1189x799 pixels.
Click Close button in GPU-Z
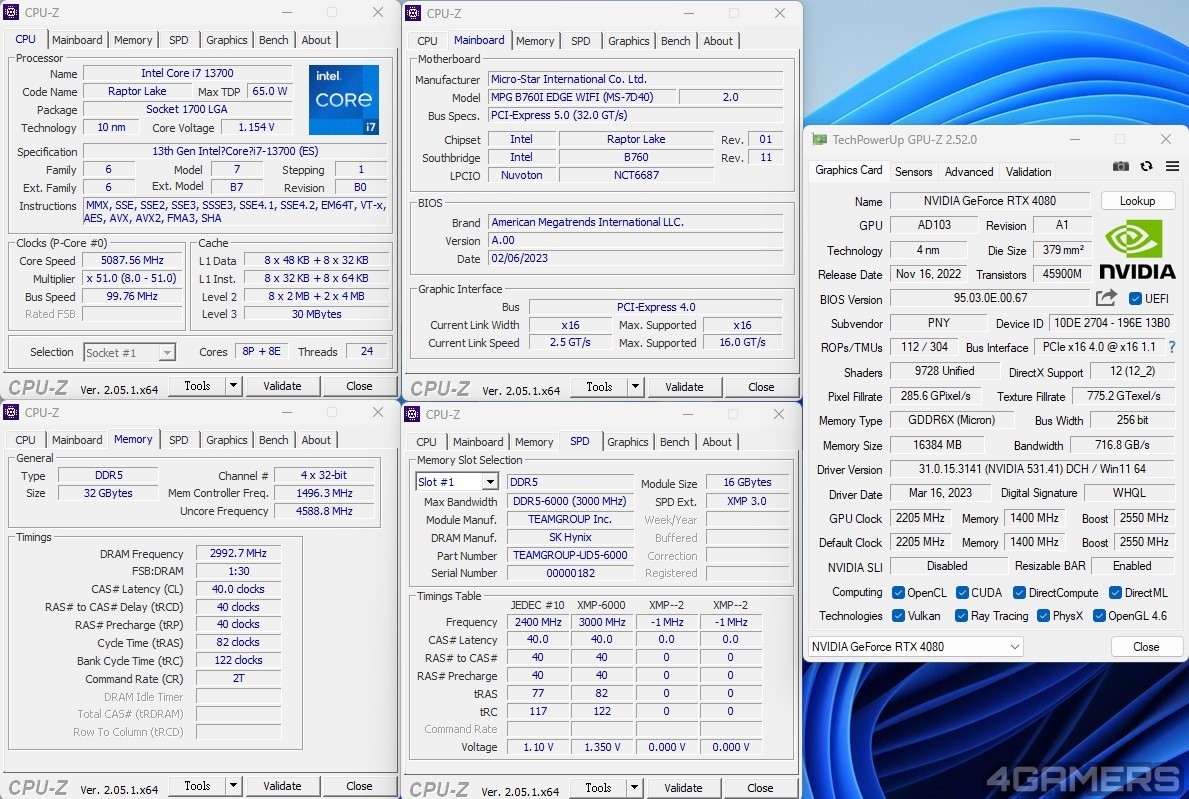pos(1146,647)
